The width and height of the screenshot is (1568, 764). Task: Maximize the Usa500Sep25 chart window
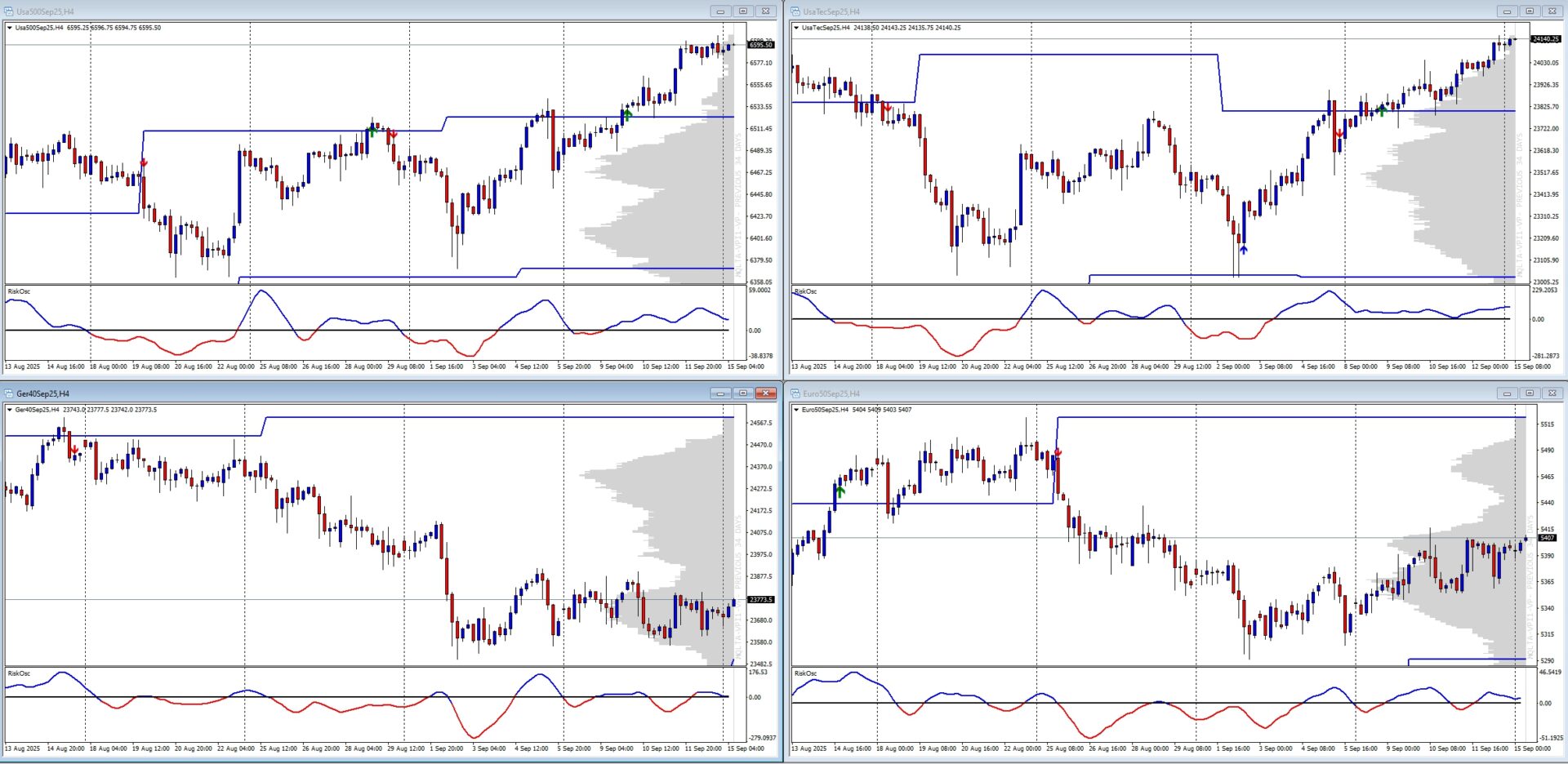(742, 11)
